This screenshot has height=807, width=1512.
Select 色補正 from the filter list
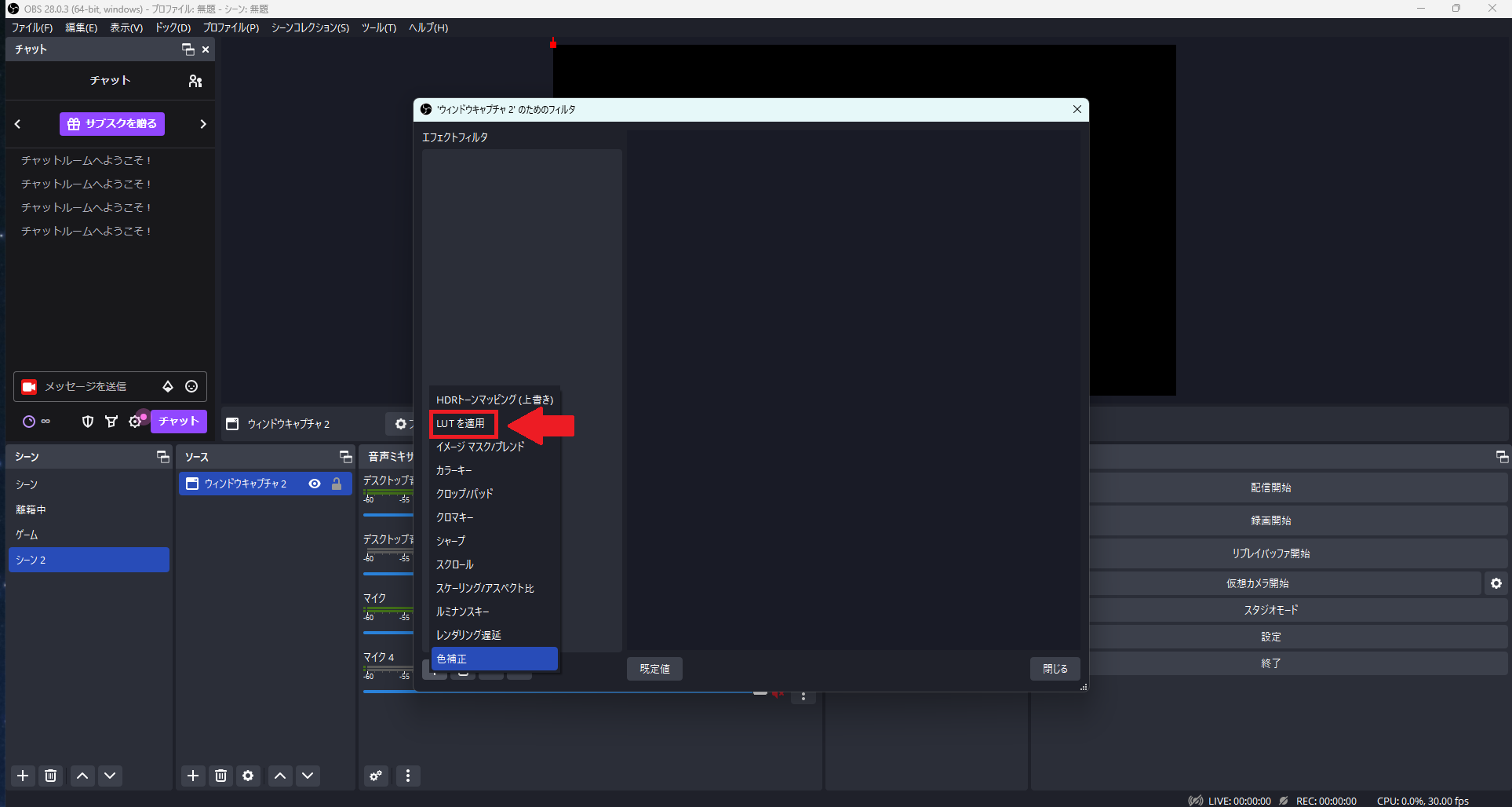[494, 659]
